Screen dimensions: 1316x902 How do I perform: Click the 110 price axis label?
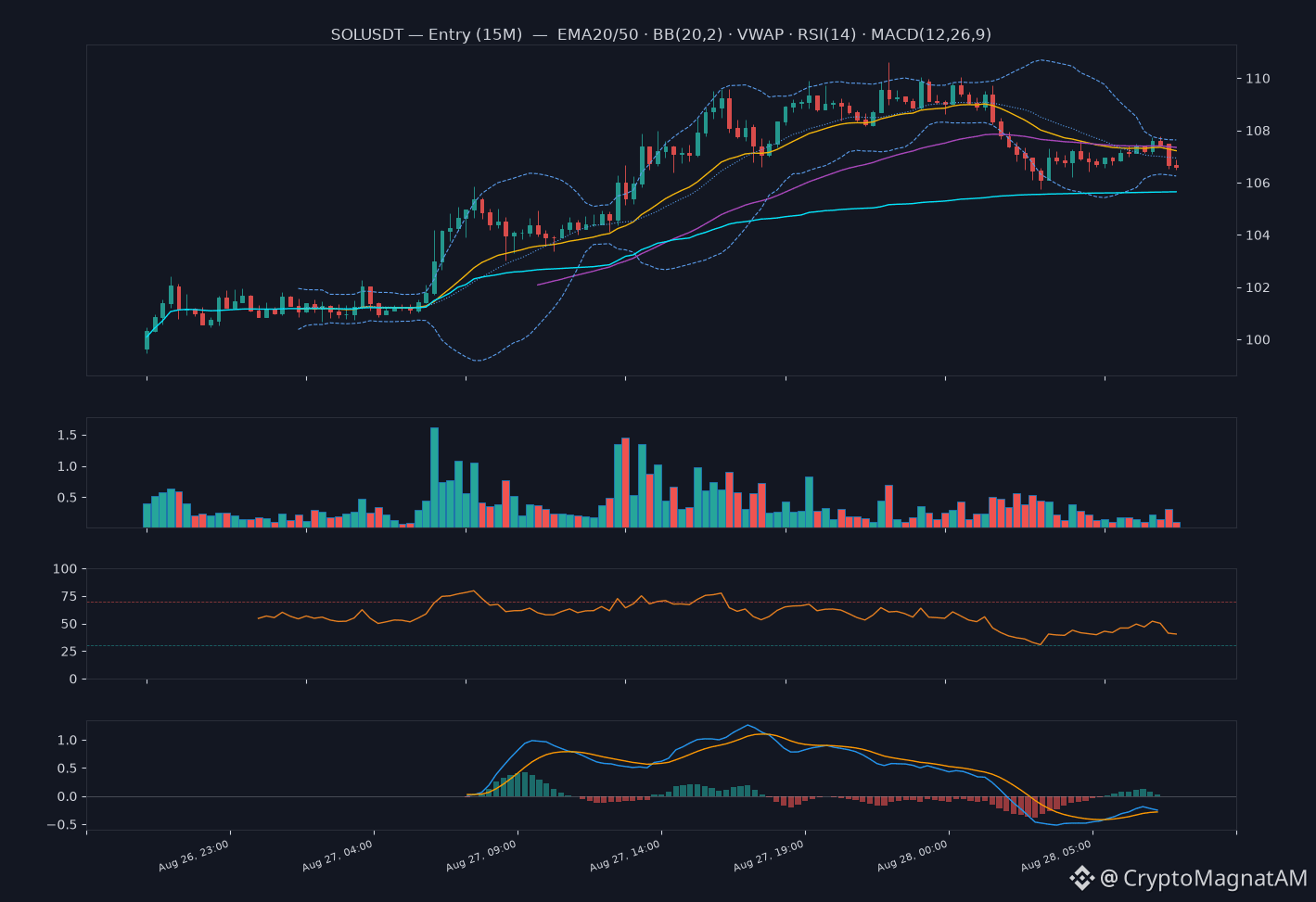tap(1258, 79)
